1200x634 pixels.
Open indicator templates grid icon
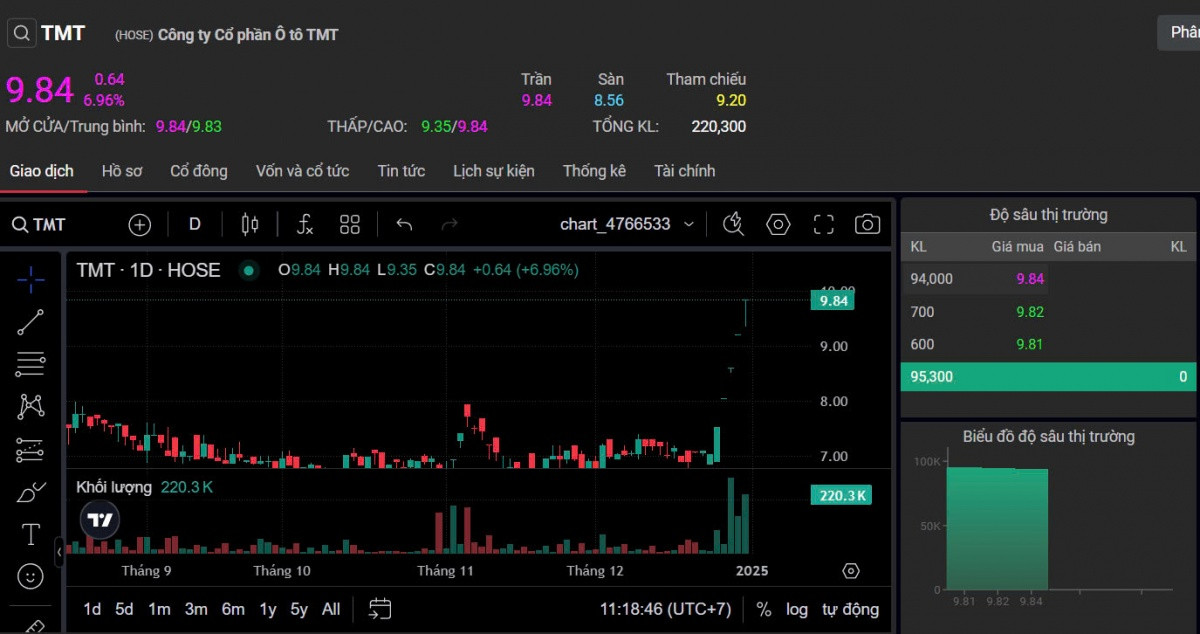tap(350, 224)
